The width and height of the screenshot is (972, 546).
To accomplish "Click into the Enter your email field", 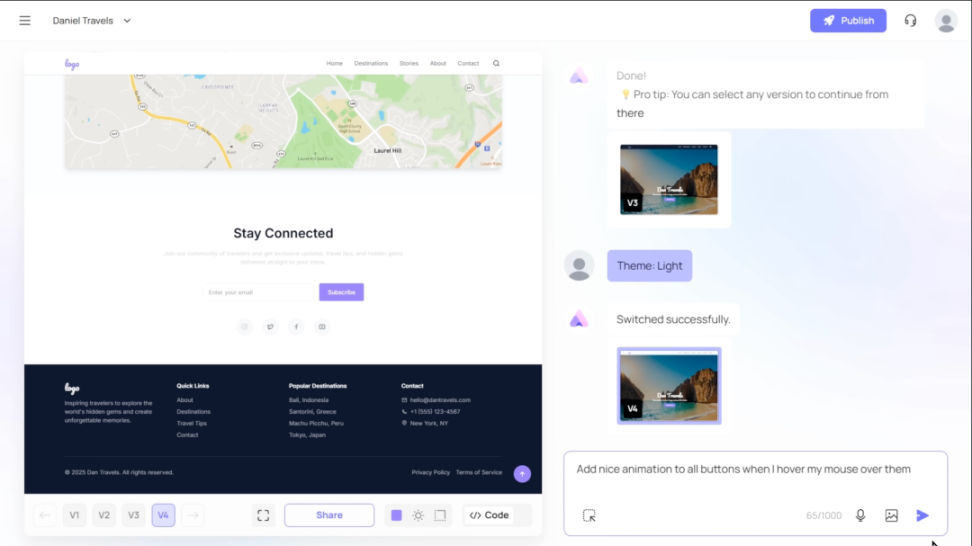I will pos(259,292).
